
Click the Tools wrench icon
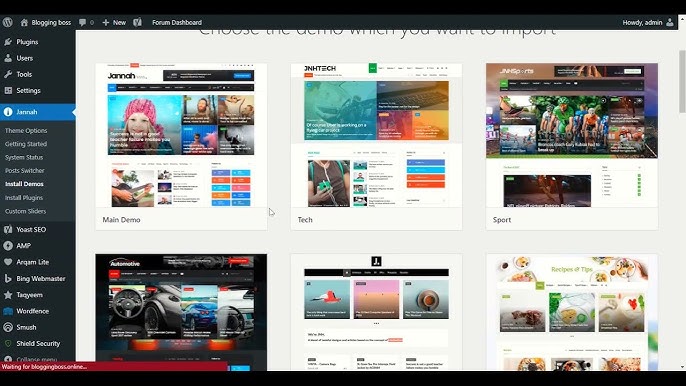[8, 74]
